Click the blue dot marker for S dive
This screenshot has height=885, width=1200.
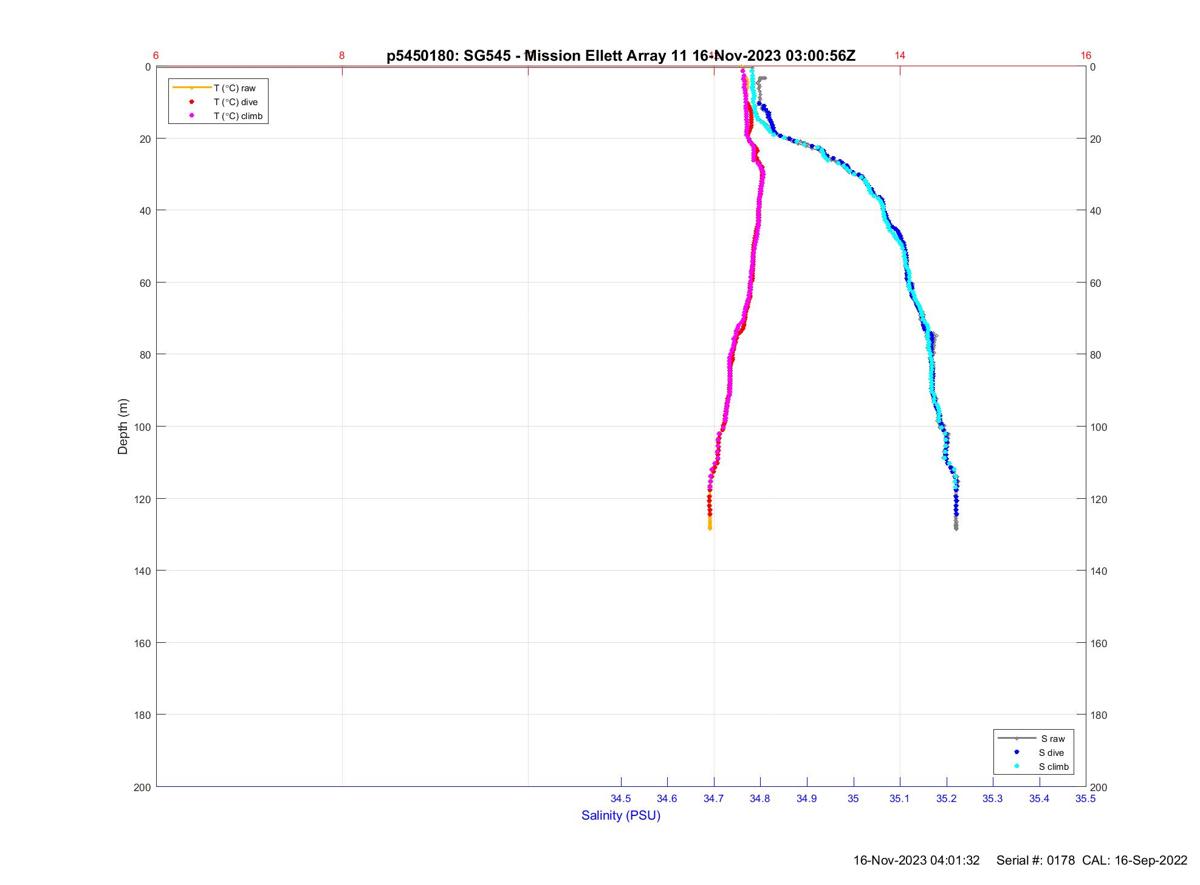(x=1016, y=752)
